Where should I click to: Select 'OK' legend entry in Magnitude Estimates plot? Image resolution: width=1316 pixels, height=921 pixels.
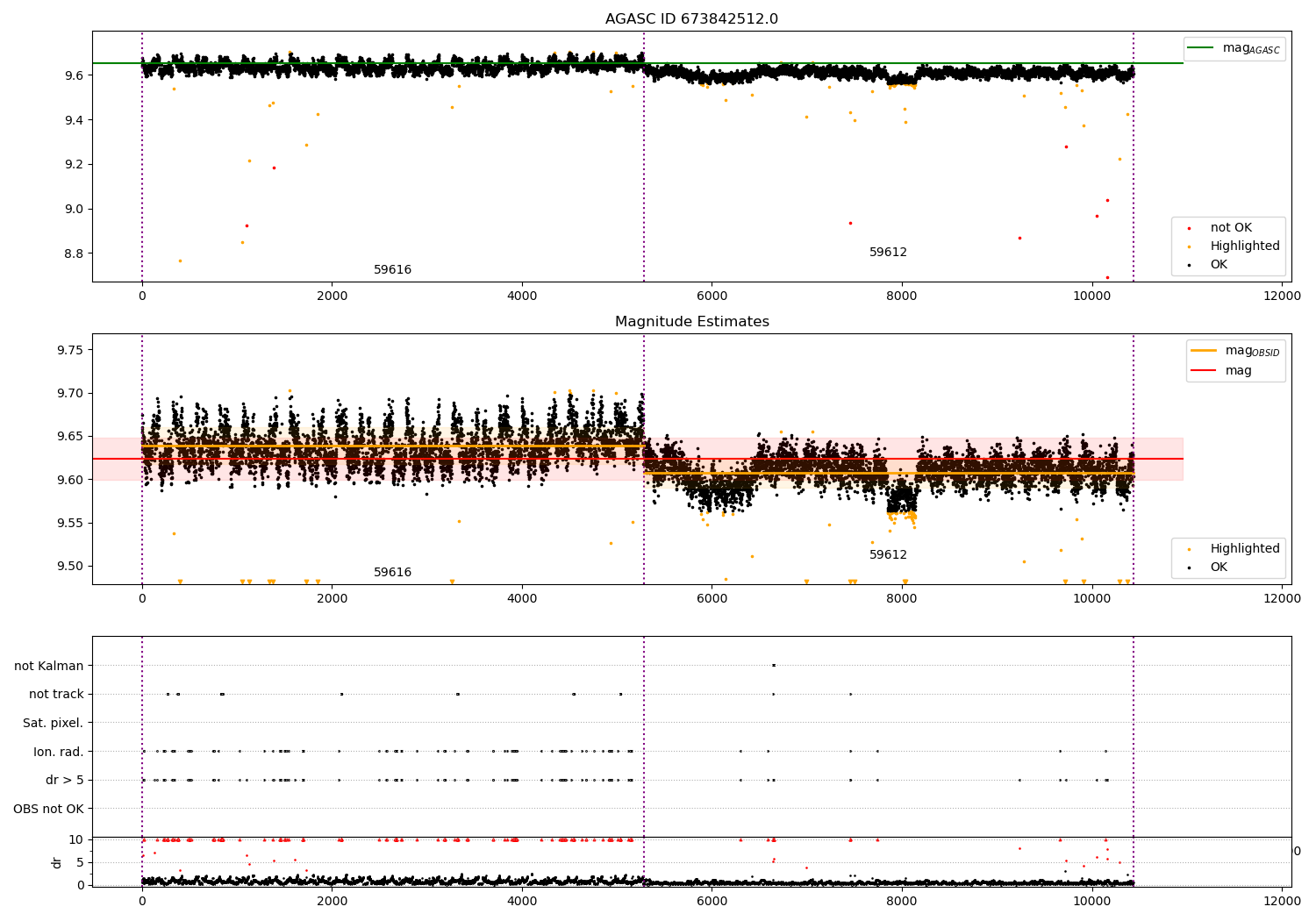pos(1219,568)
